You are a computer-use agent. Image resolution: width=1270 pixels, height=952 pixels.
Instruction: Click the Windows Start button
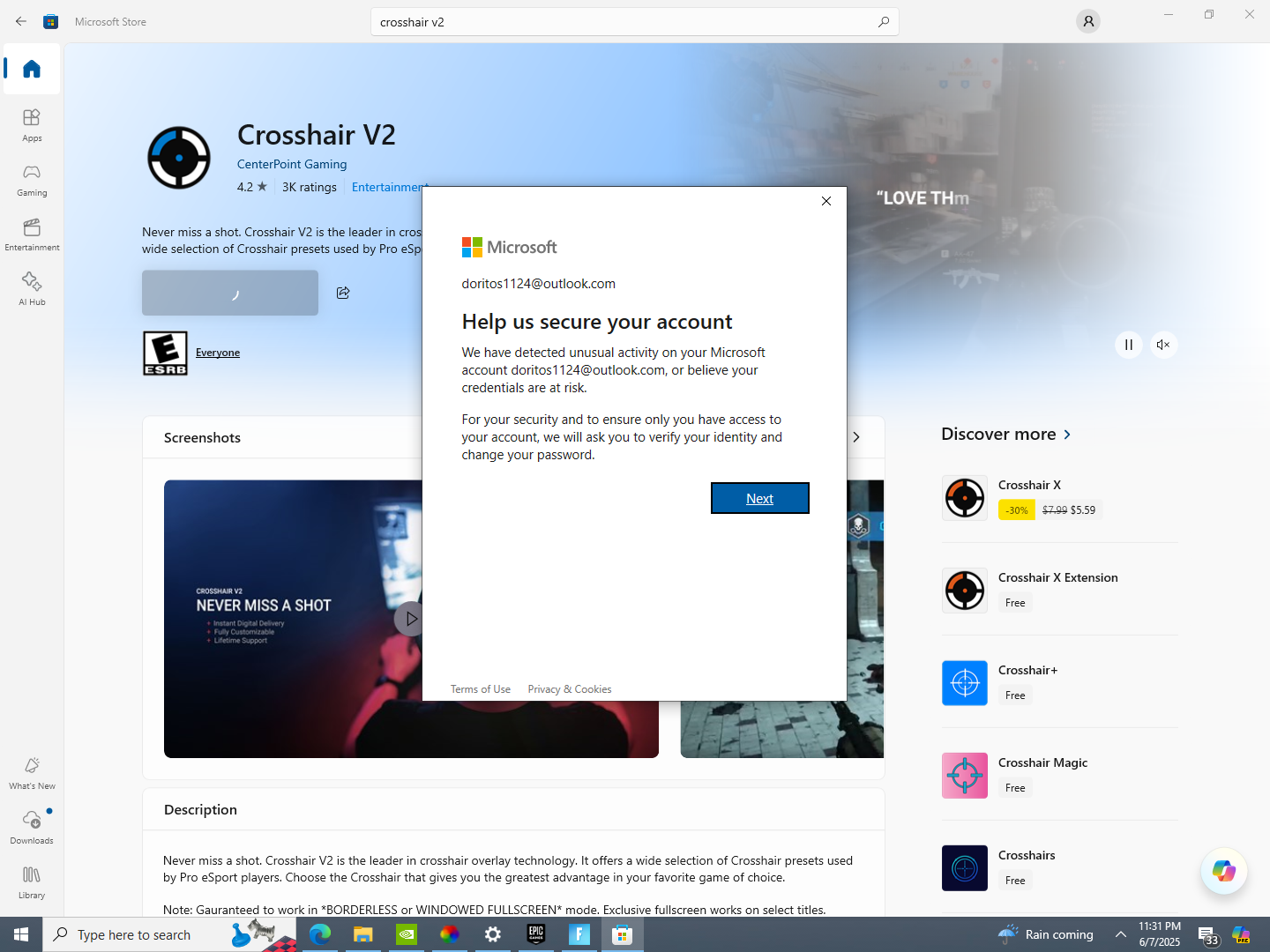tap(21, 934)
